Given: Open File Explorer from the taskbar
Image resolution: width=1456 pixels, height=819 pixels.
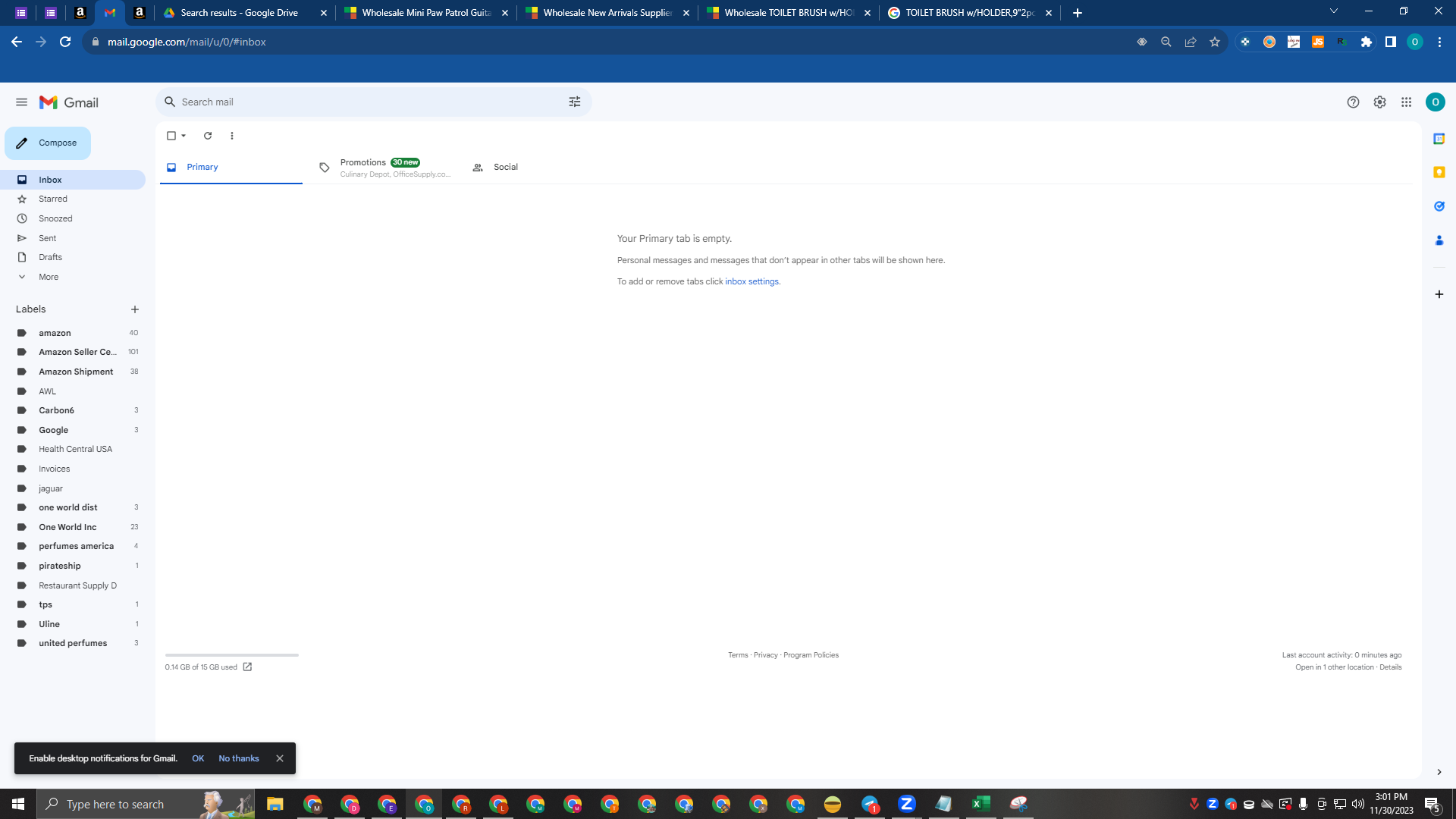Looking at the screenshot, I should [275, 804].
